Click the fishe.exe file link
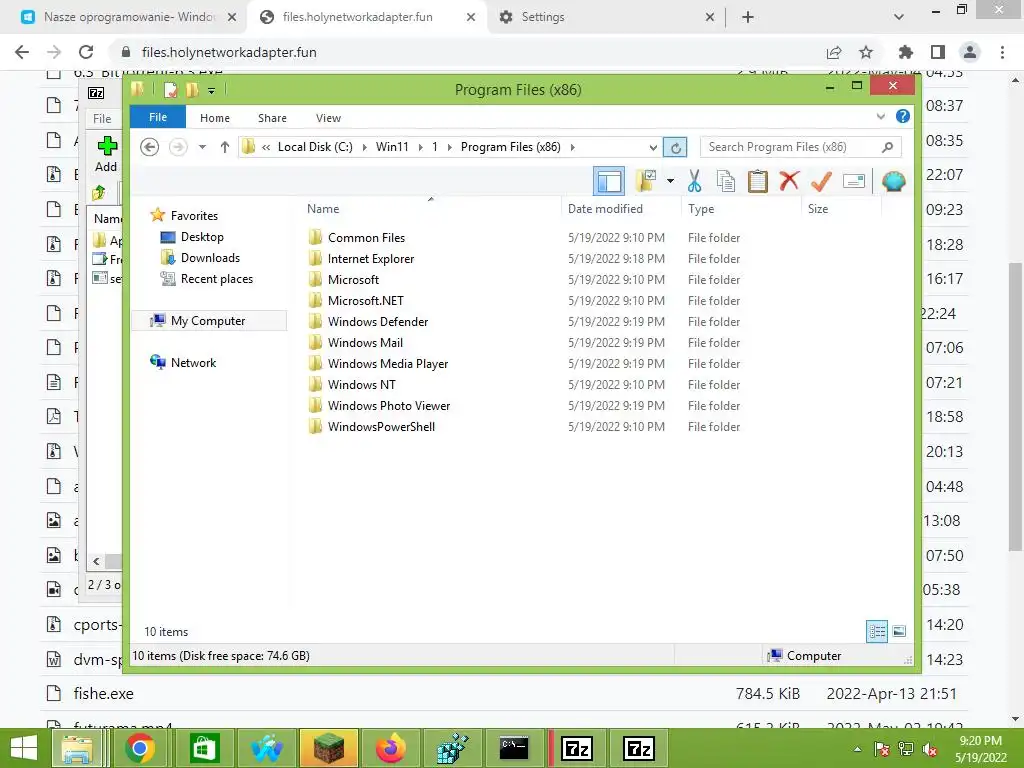1024x768 pixels. click(103, 694)
